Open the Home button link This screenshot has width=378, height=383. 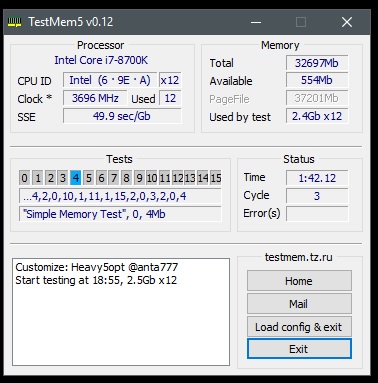click(x=299, y=281)
